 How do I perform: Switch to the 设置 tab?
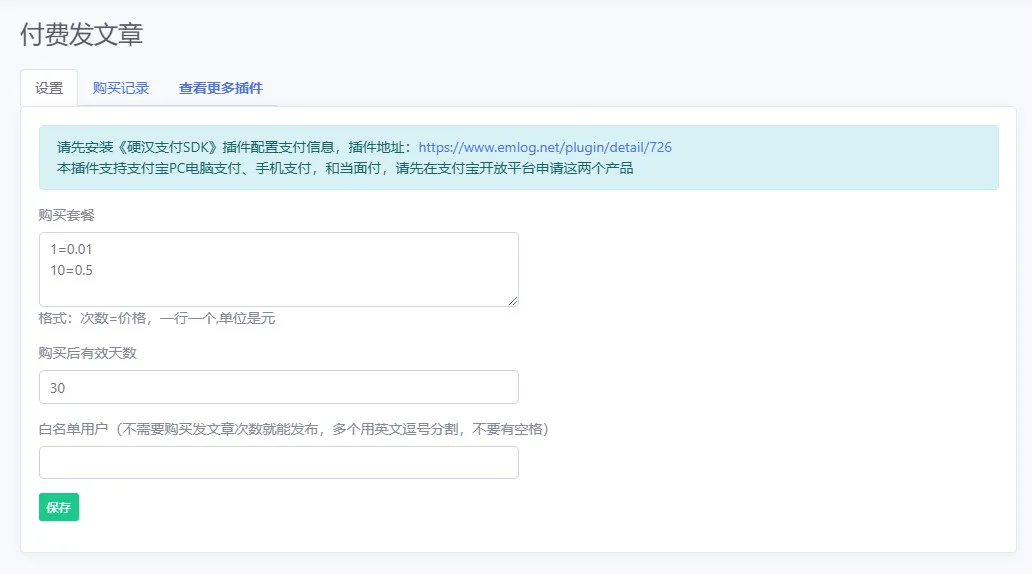coord(49,88)
